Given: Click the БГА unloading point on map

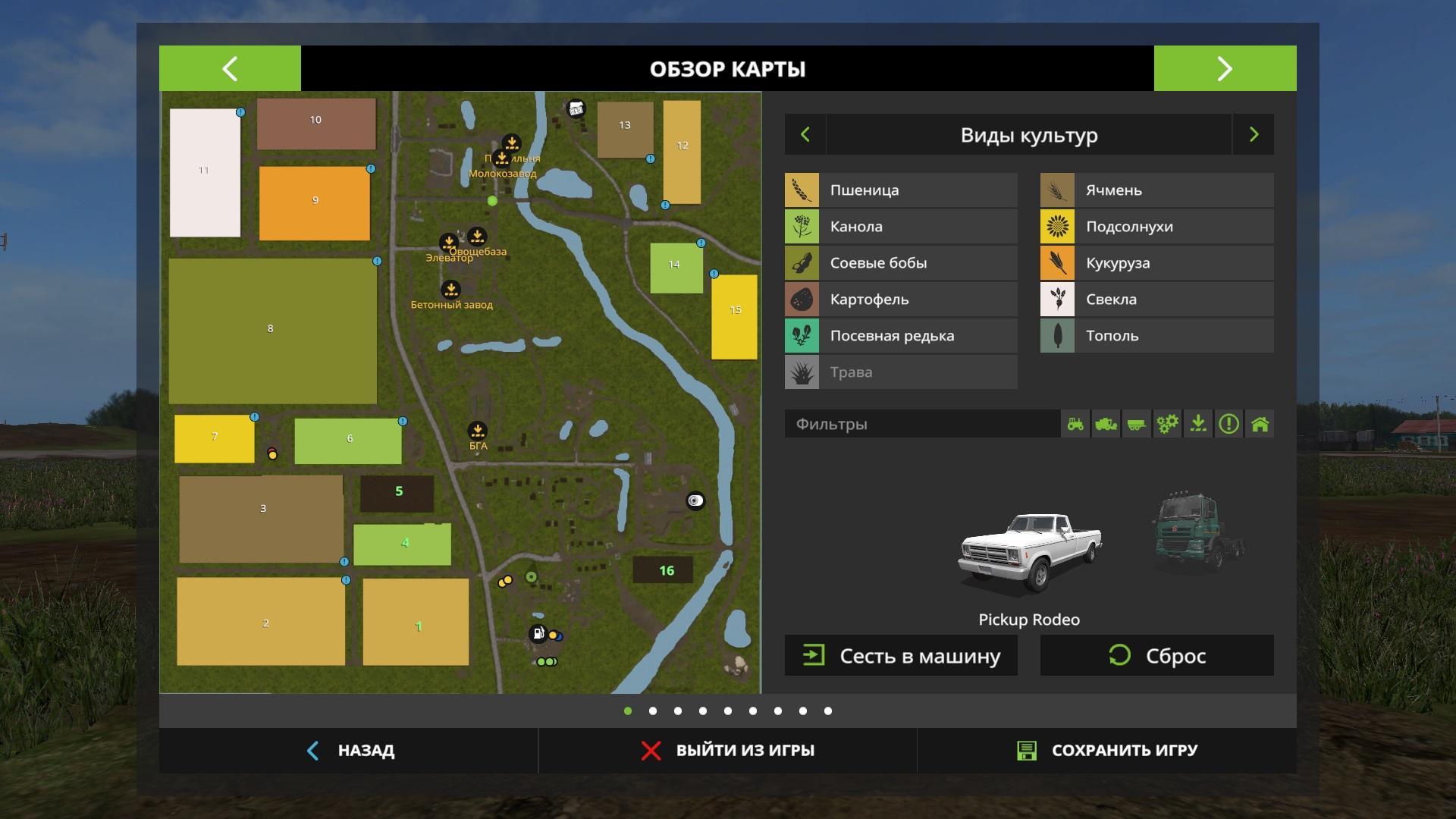Looking at the screenshot, I should tap(477, 431).
